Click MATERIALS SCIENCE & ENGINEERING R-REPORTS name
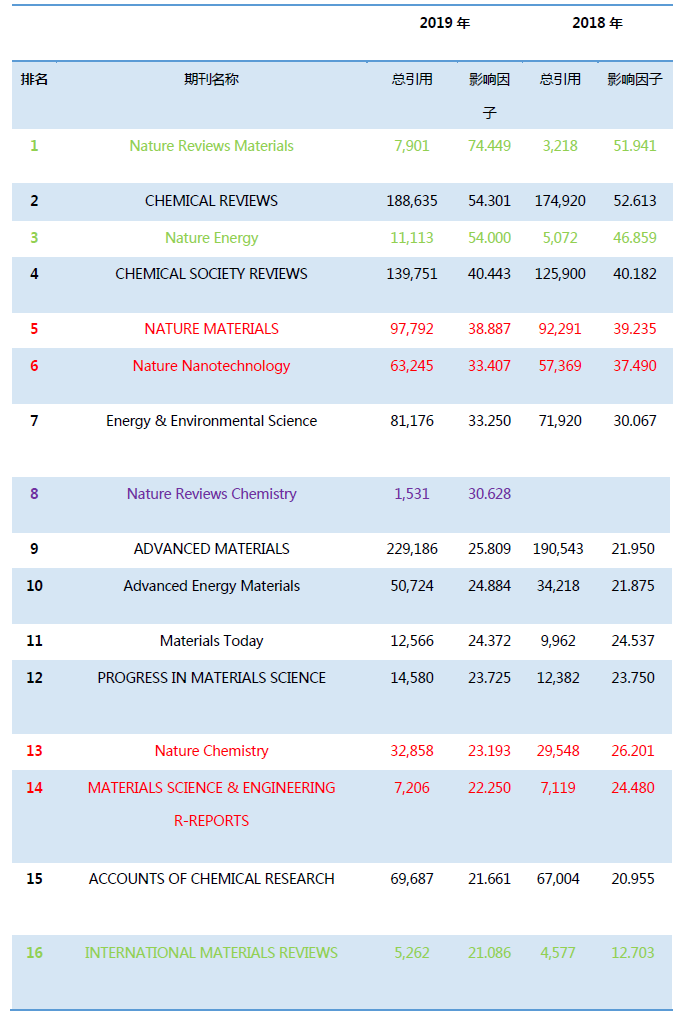The image size is (675, 1013). (211, 804)
